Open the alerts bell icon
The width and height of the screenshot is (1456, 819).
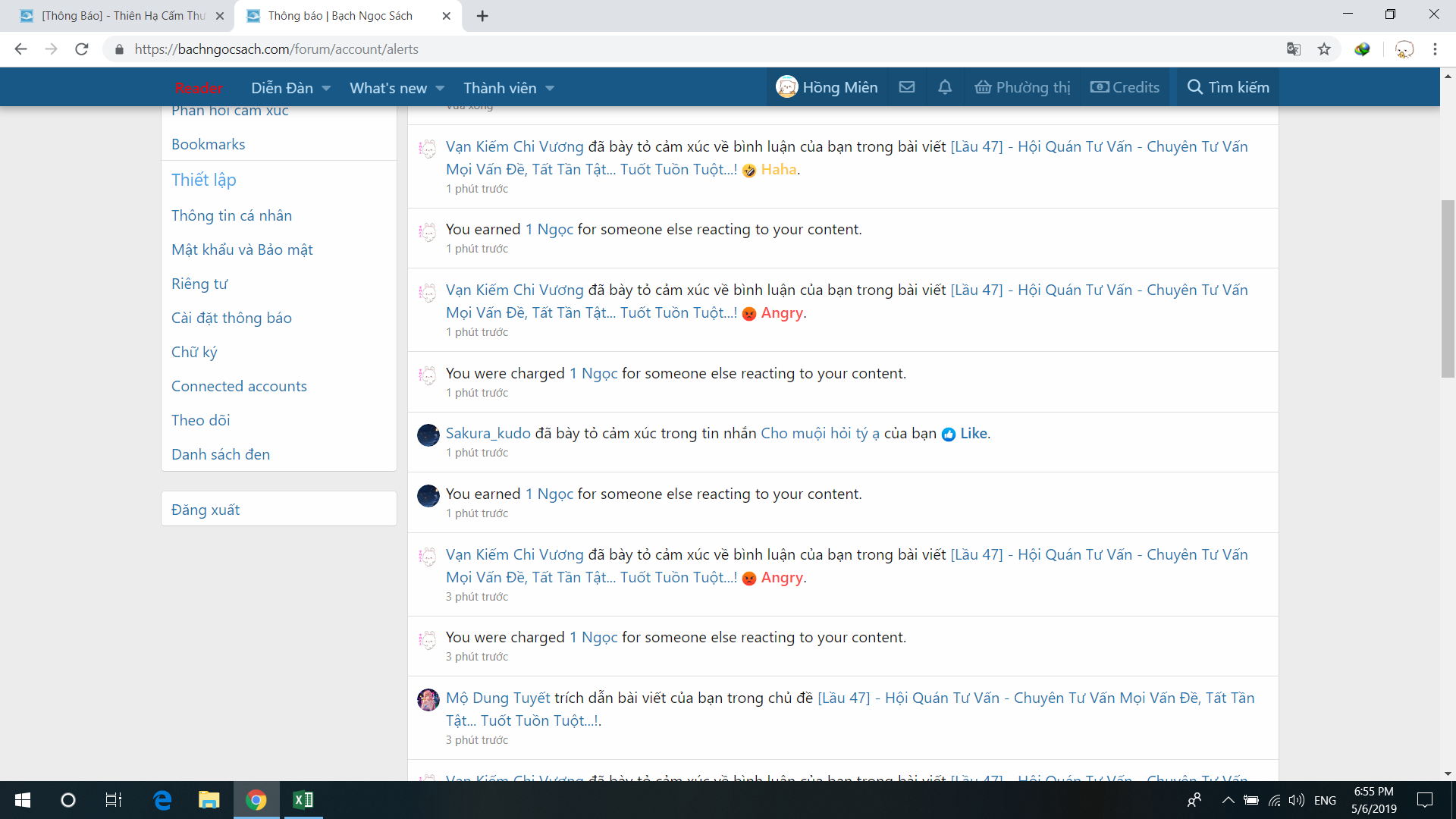click(945, 87)
